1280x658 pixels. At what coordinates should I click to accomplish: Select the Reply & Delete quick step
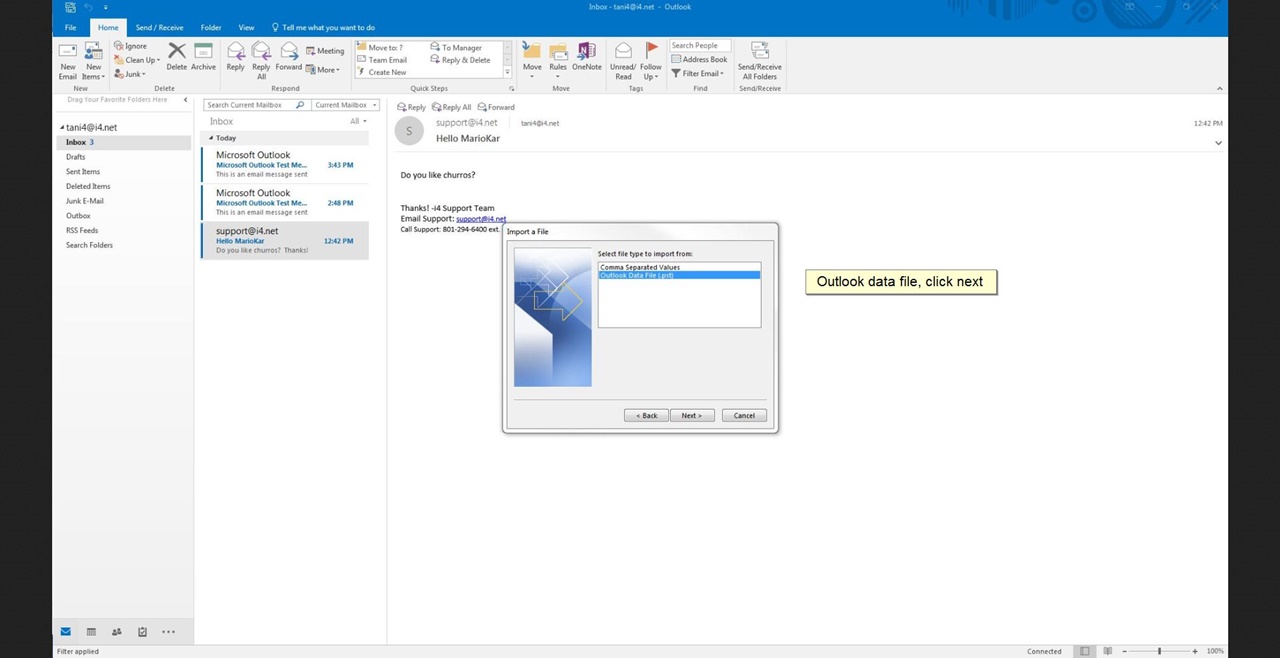click(461, 60)
